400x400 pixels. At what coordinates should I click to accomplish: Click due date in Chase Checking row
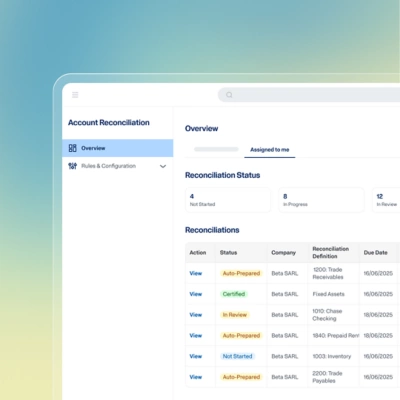[x=378, y=315]
